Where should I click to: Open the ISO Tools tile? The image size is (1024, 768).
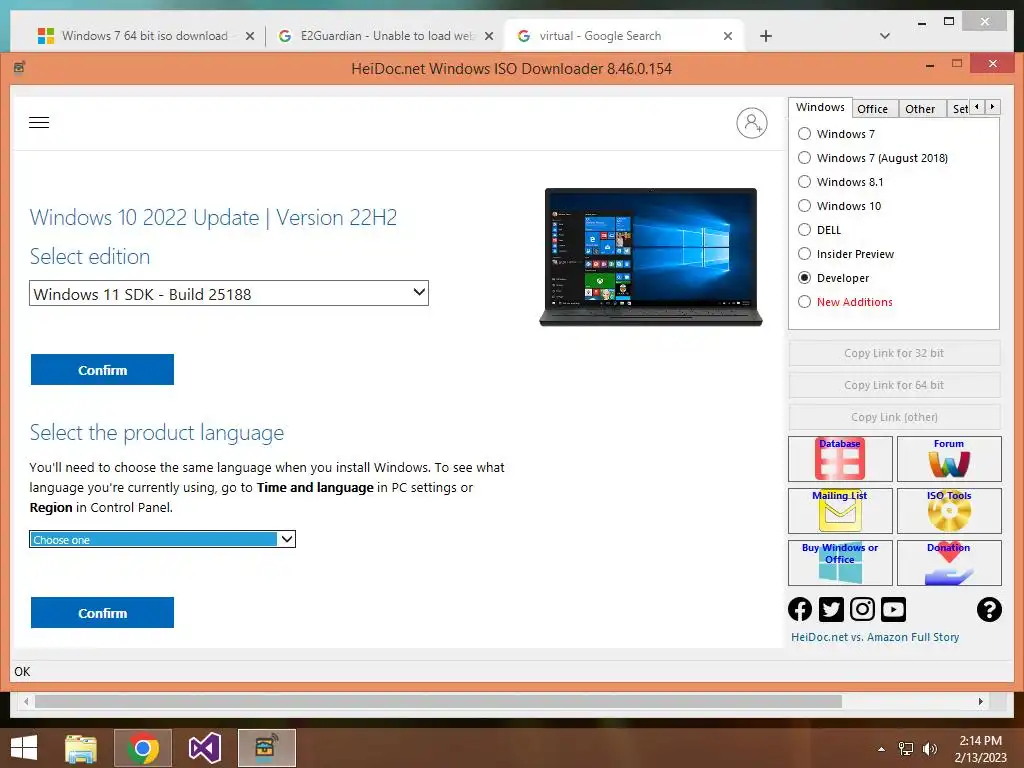click(949, 511)
